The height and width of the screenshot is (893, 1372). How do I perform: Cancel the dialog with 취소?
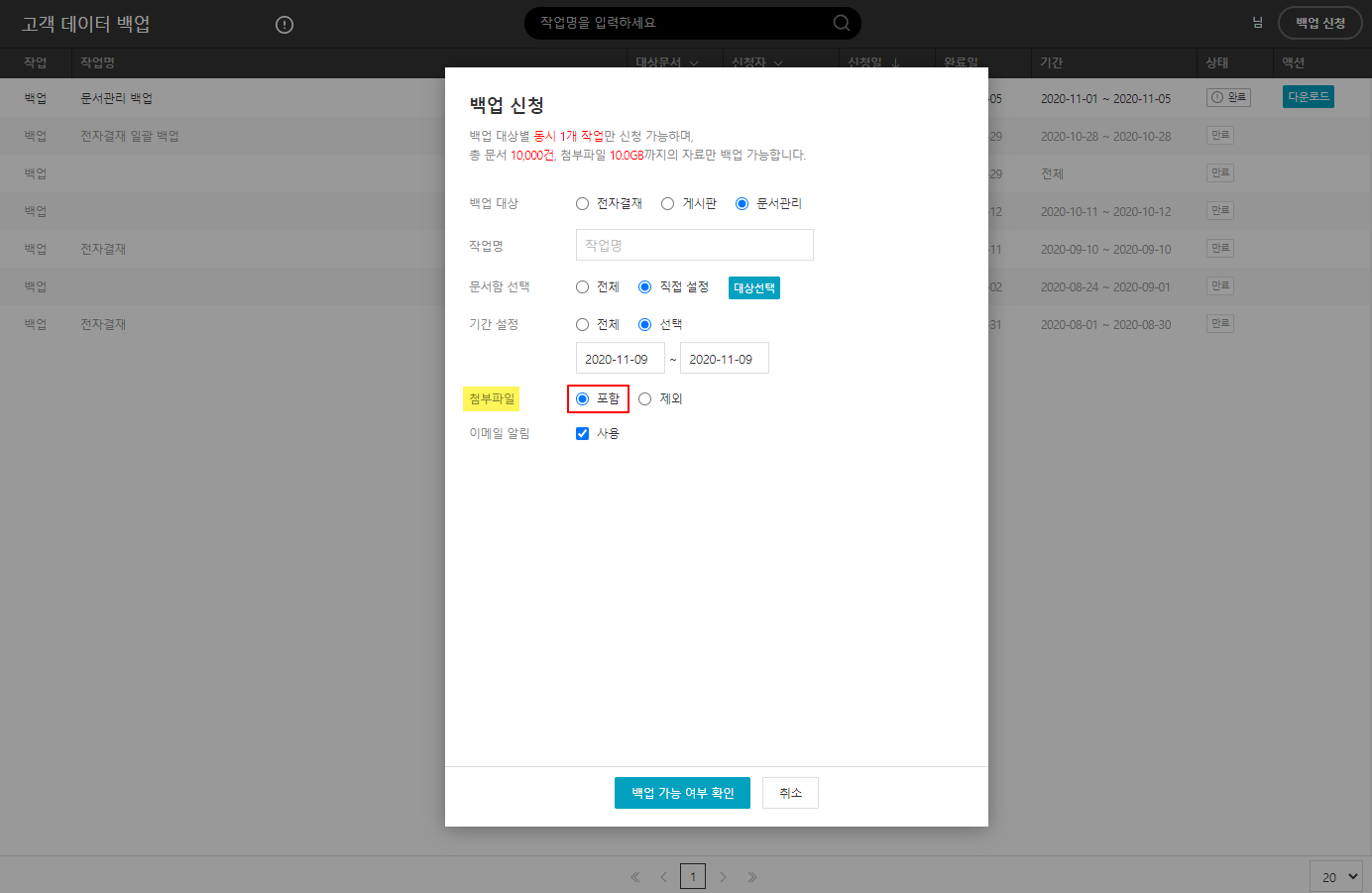click(x=790, y=793)
